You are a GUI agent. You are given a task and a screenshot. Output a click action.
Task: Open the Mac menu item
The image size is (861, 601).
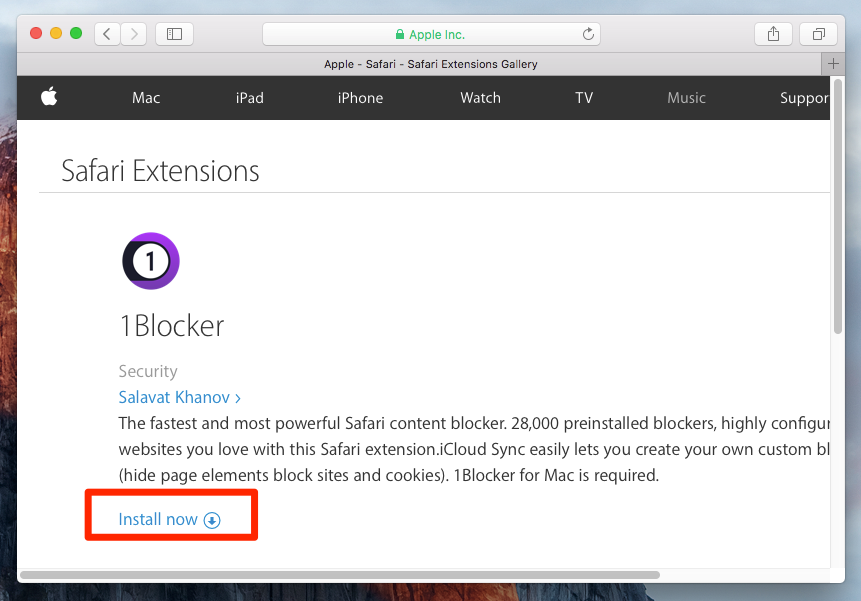pos(146,98)
